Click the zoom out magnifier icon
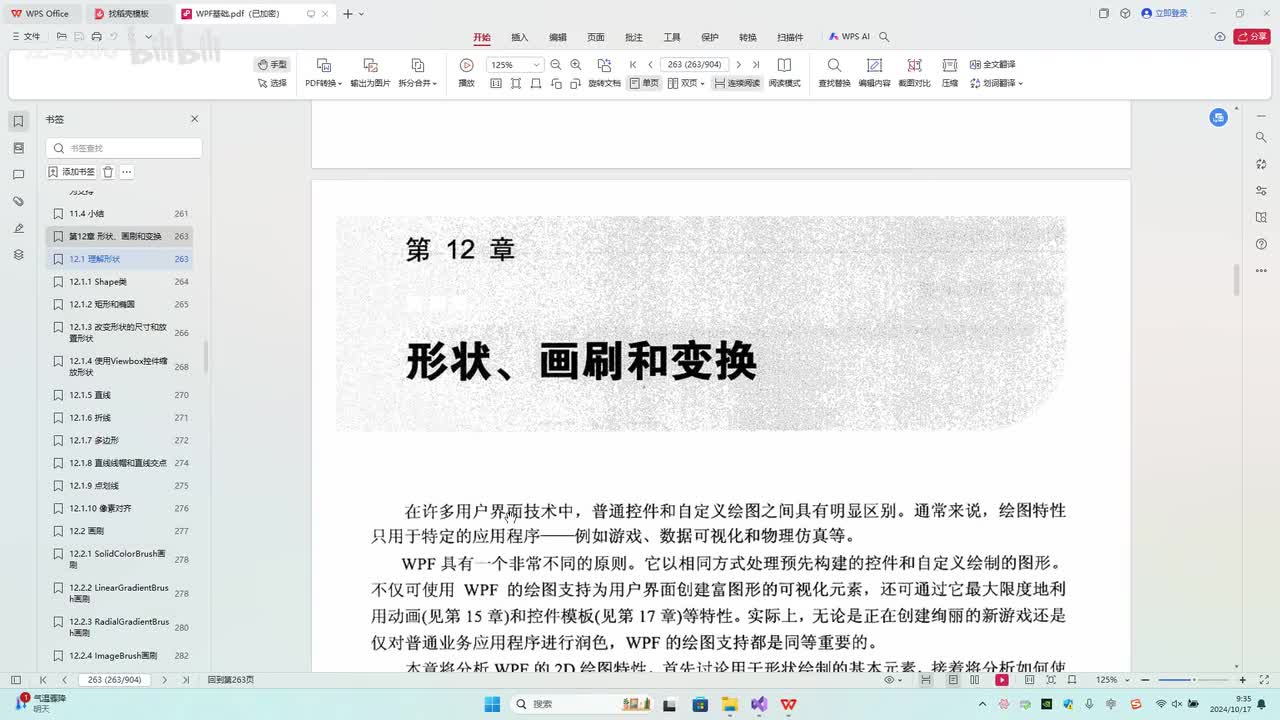 (x=556, y=64)
